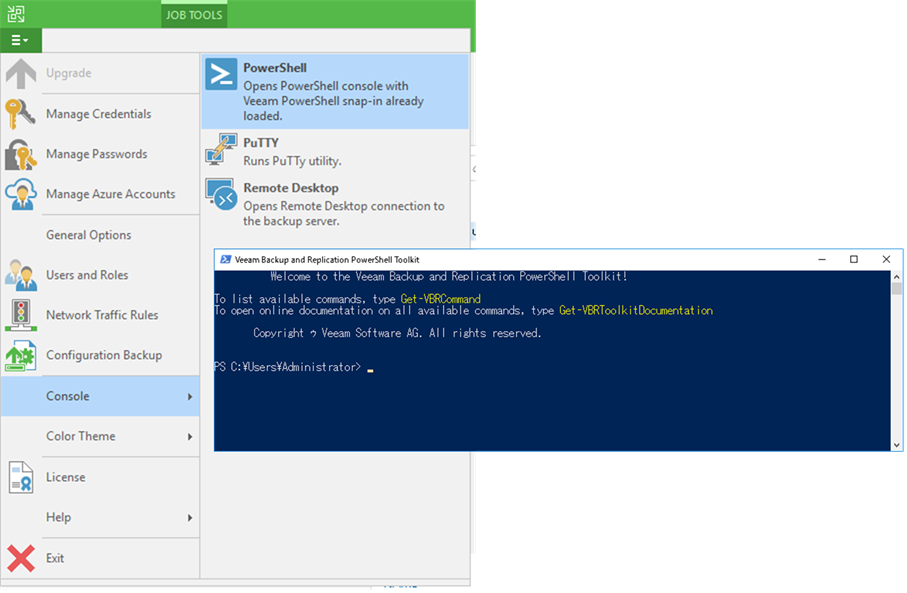Switch to the JOB TOOLS tab
Image resolution: width=907 pixels, height=593 pixels.
point(194,15)
